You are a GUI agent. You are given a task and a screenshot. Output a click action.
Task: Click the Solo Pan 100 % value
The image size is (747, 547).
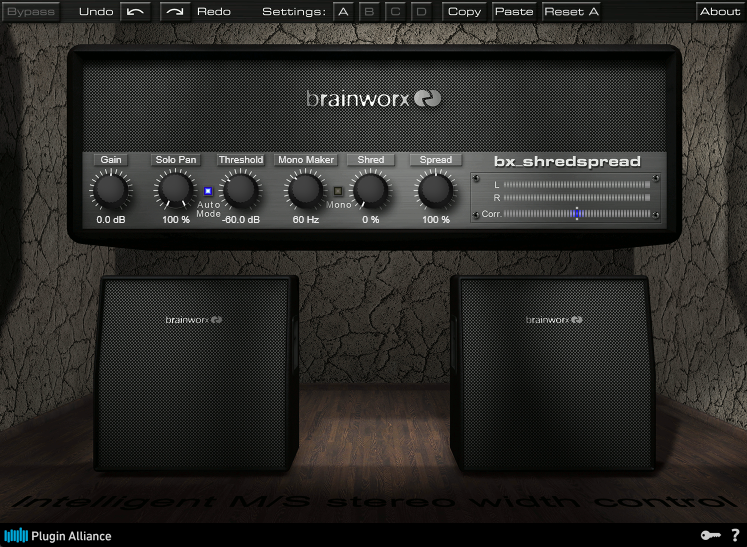176,220
